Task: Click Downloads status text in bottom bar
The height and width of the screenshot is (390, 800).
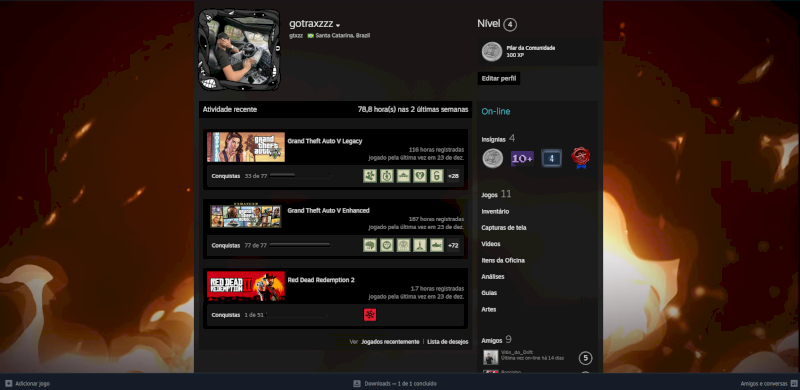Action: (x=401, y=383)
